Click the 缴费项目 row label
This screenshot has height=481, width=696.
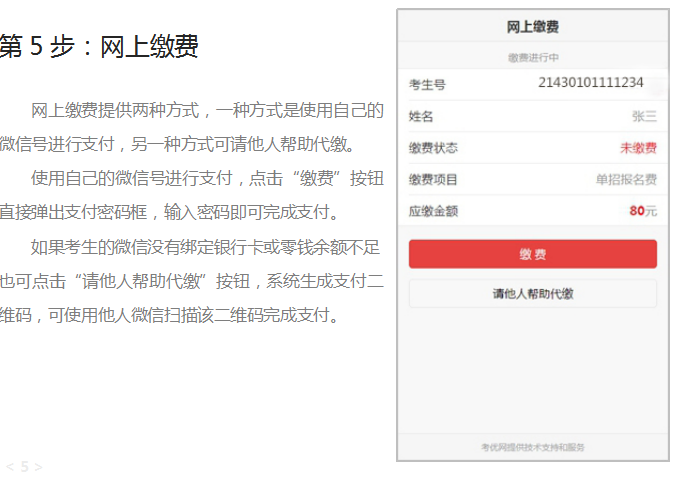click(433, 180)
